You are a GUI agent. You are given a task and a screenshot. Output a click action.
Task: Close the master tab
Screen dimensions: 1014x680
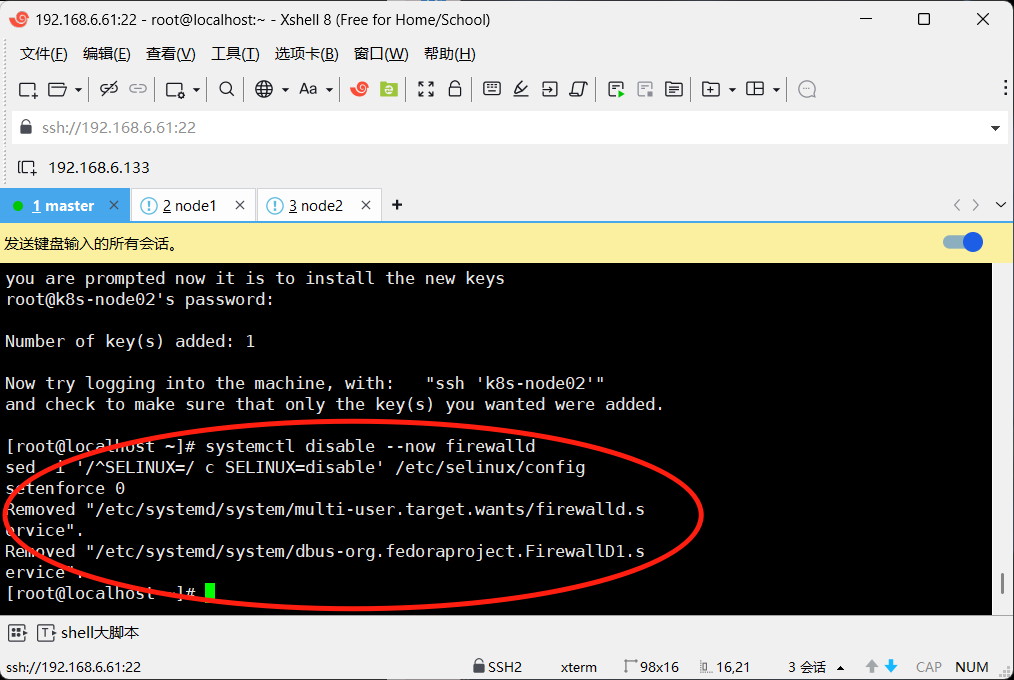pyautogui.click(x=114, y=205)
